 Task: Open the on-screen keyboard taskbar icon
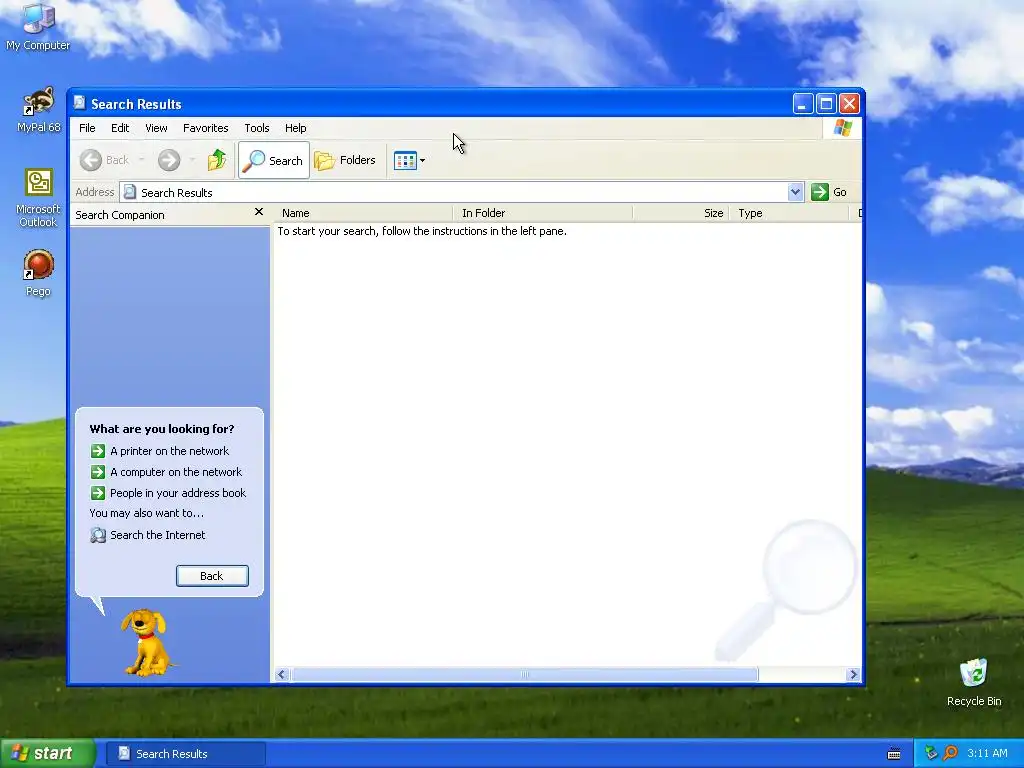[894, 754]
